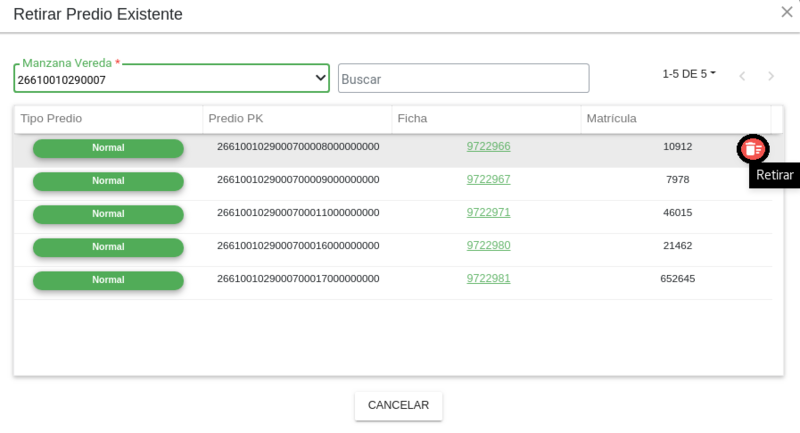Open ficha link 9722971

click(488, 213)
